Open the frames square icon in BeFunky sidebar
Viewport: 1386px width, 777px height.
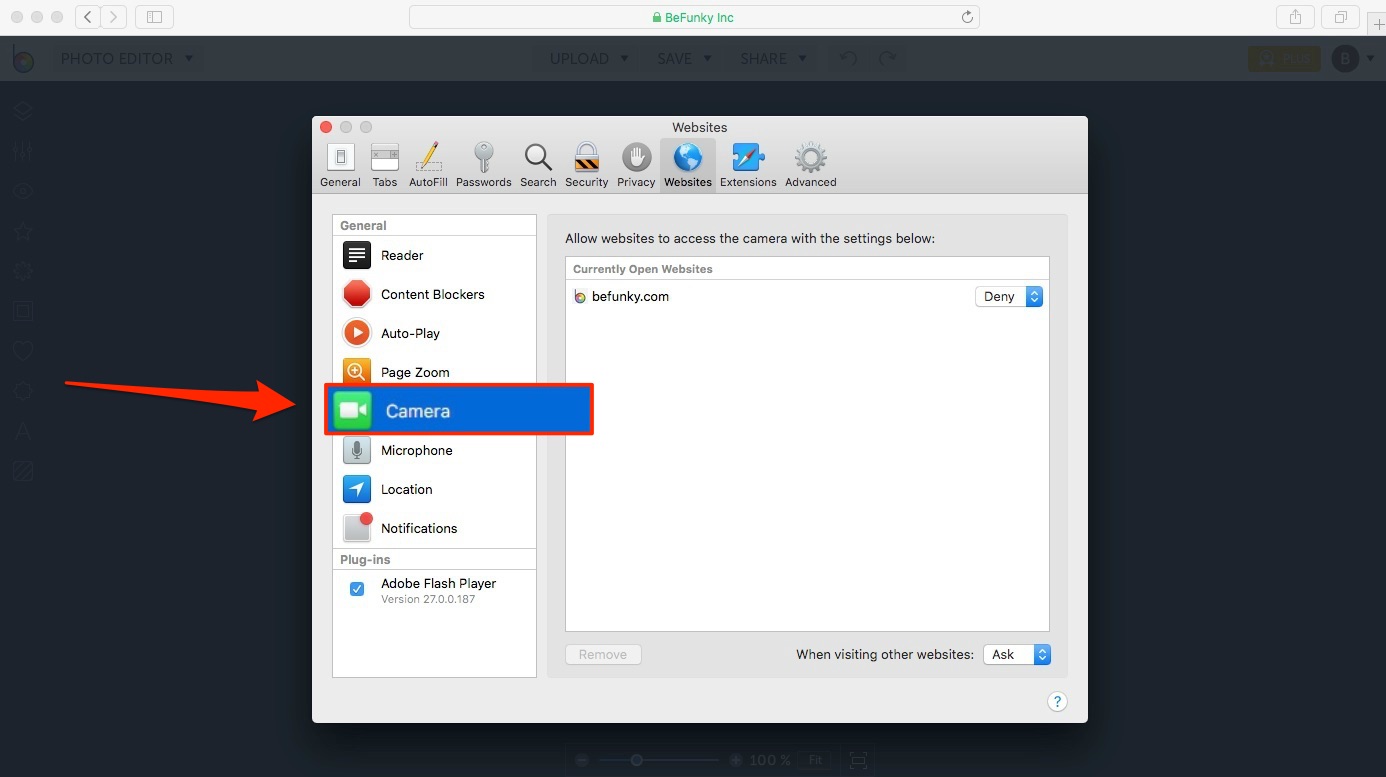click(23, 311)
